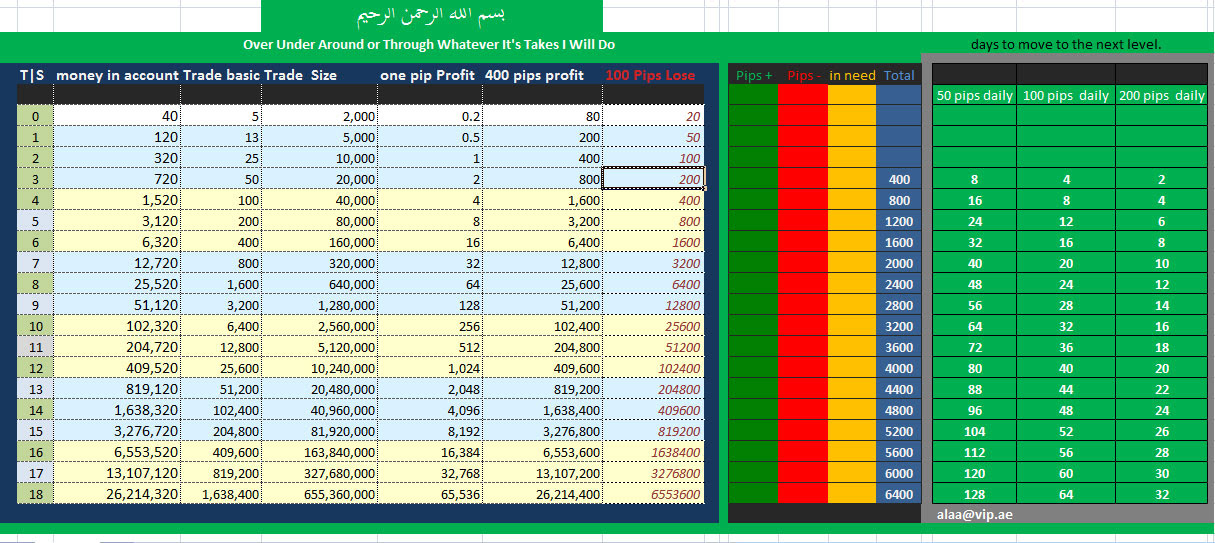Select Trade Size value '327,680,000'
Image resolution: width=1215 pixels, height=543 pixels.
320,473
